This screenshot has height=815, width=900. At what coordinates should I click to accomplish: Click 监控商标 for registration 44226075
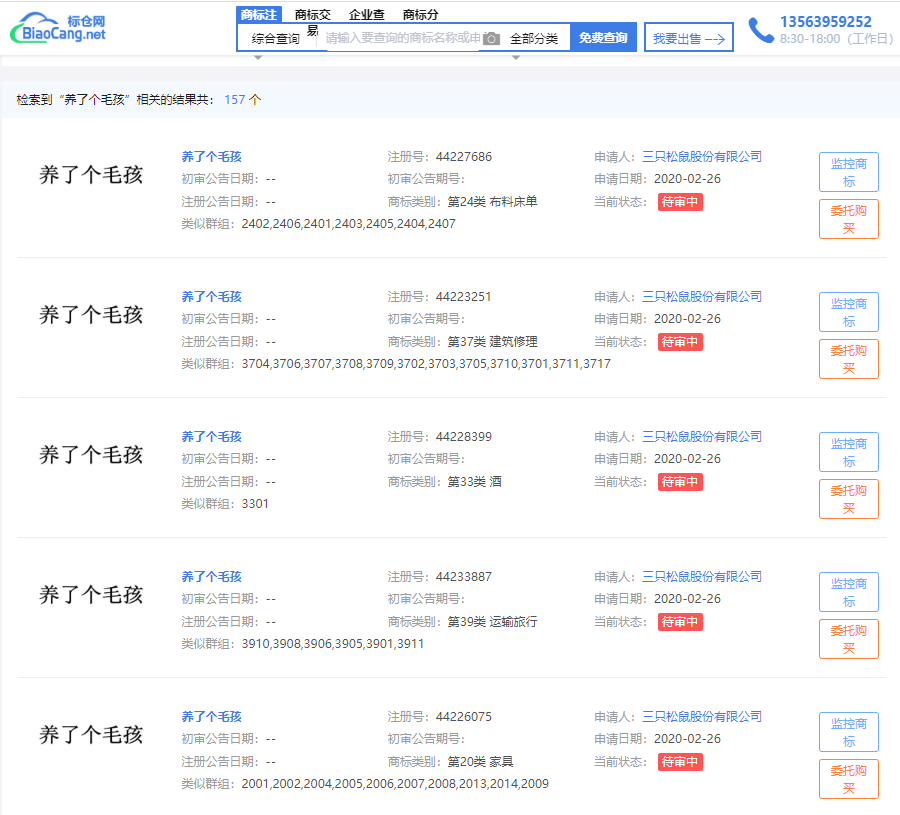point(849,732)
